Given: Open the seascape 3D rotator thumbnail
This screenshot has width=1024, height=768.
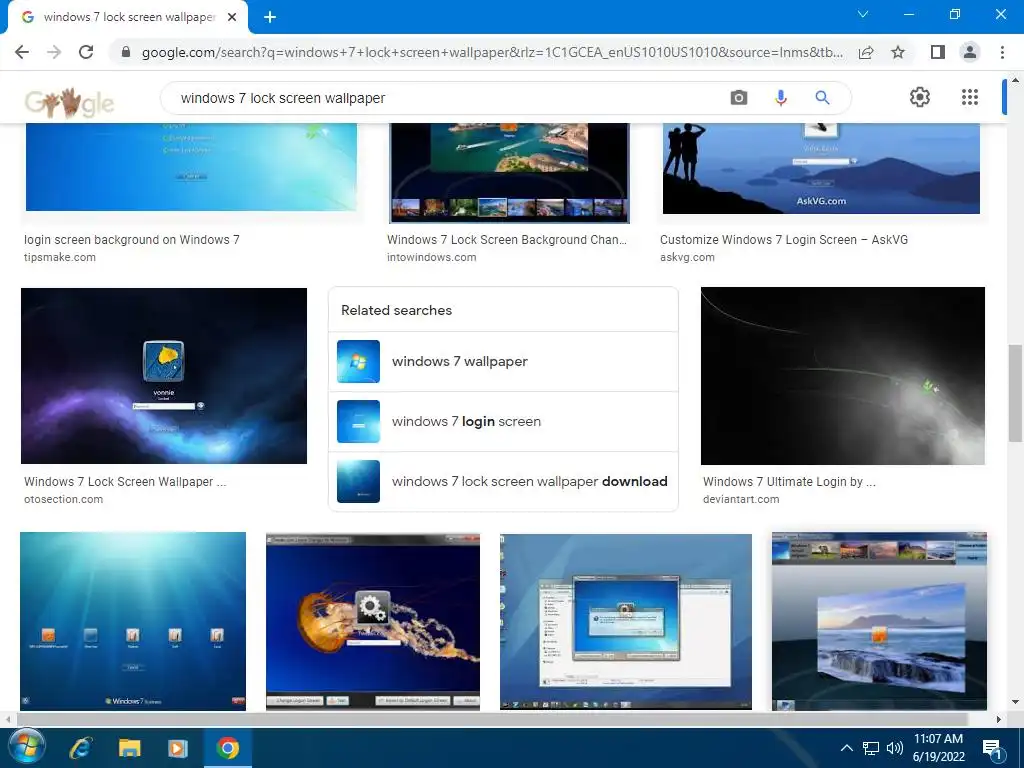Looking at the screenshot, I should (879, 621).
